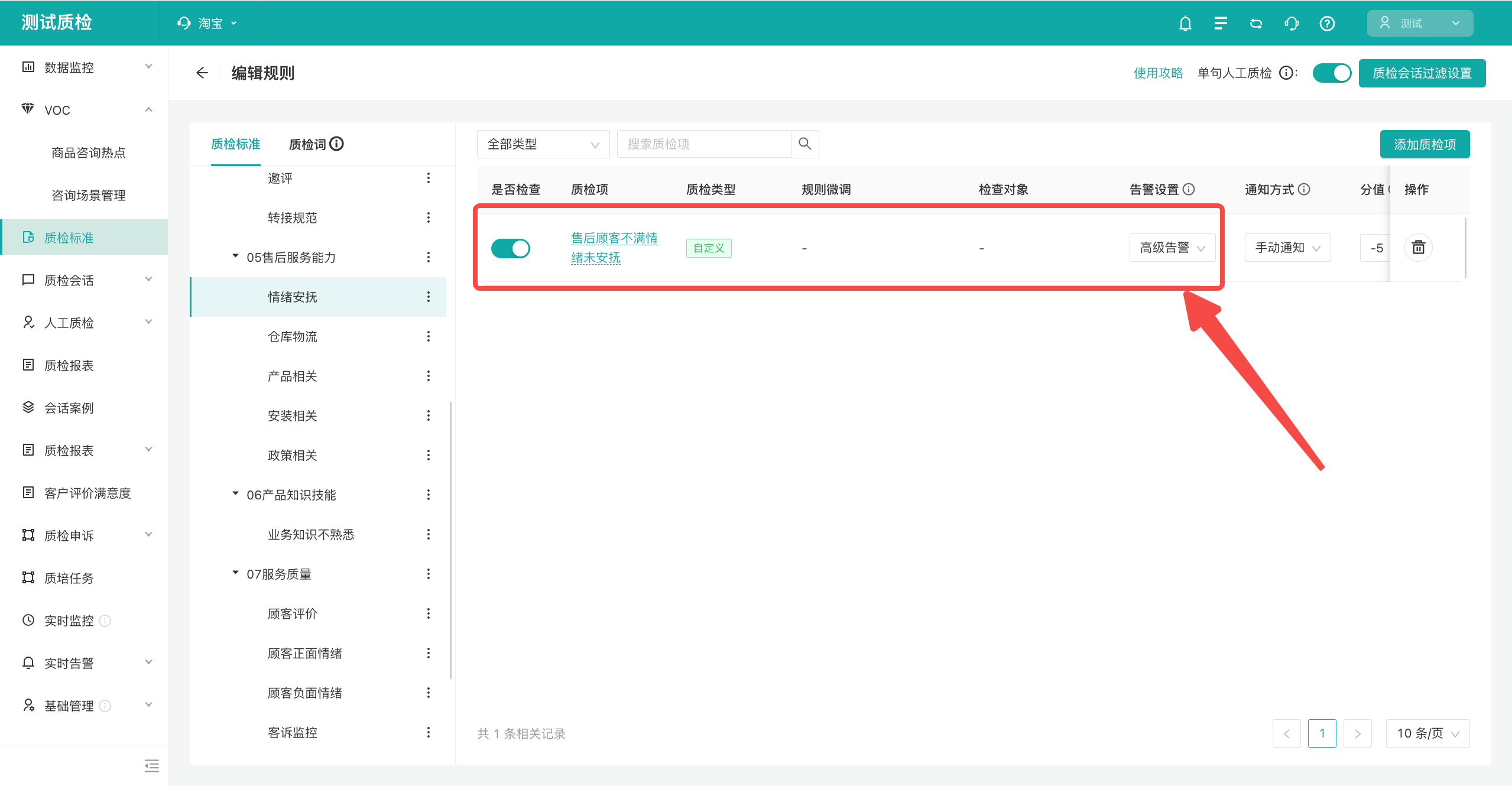The height and width of the screenshot is (786, 1512).
Task: Open the 测试 user account dropdown
Action: pos(1420,23)
